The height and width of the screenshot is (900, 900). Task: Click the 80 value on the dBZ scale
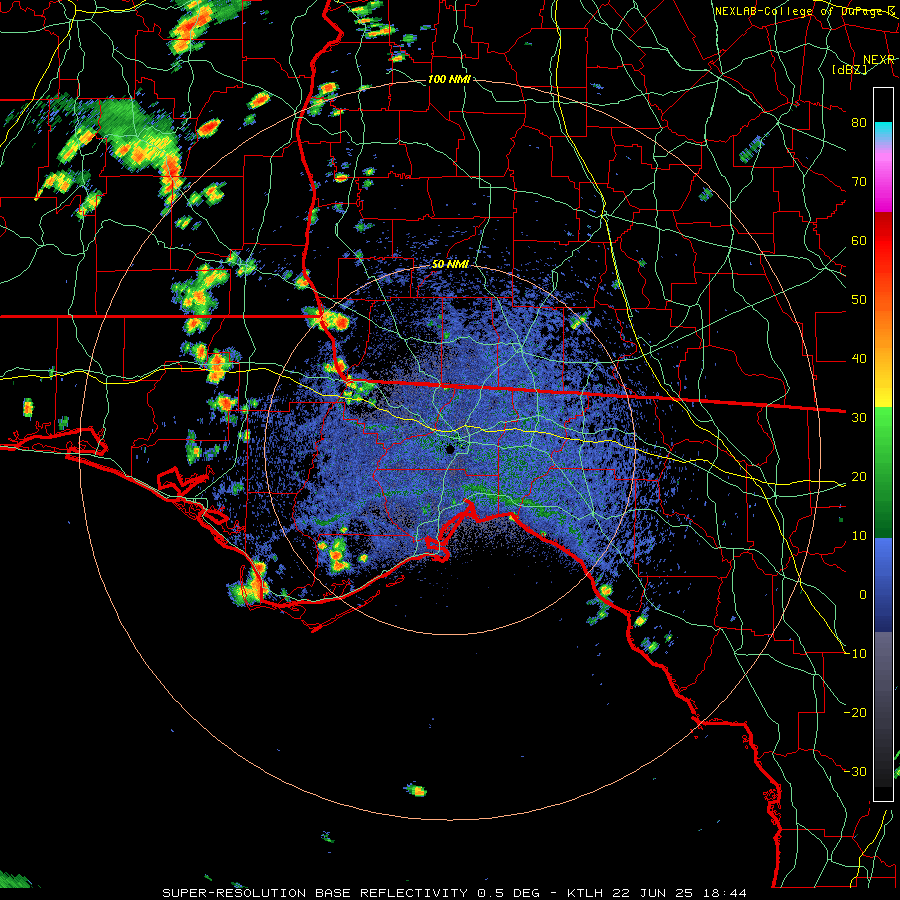(x=859, y=122)
